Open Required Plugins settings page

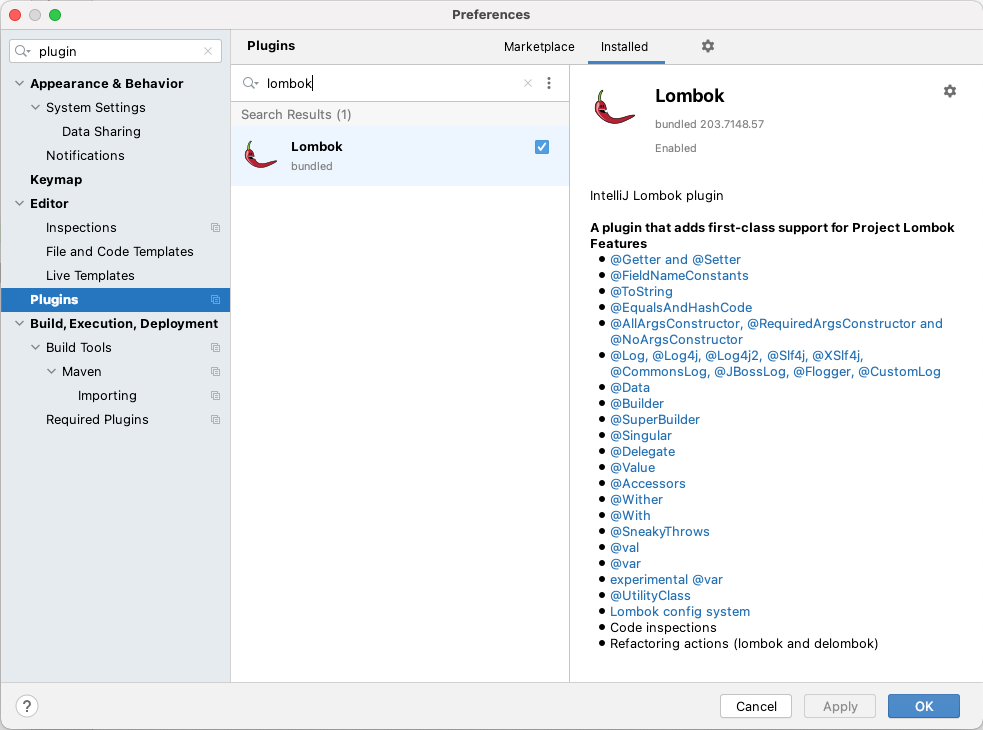tap(97, 420)
